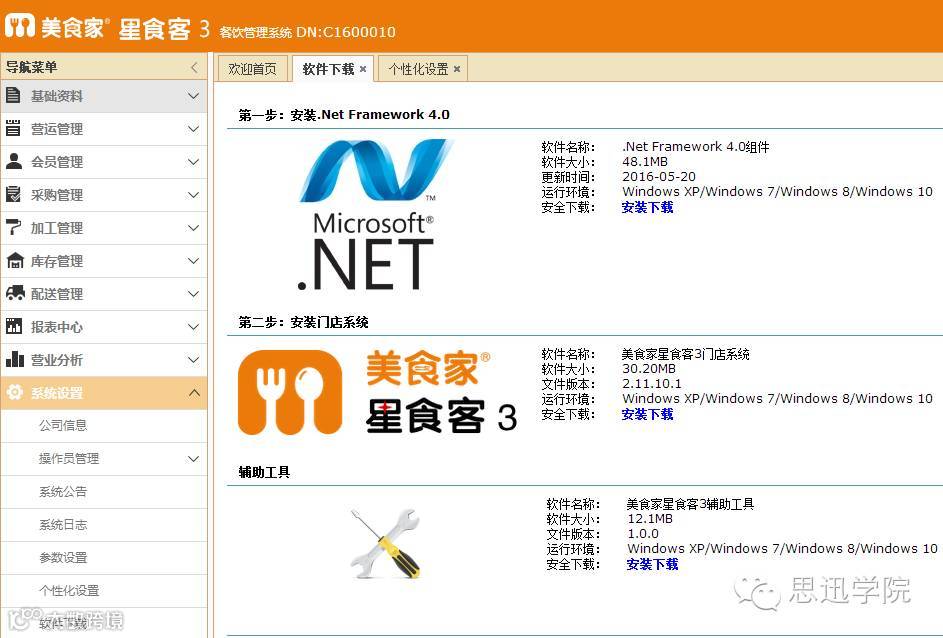
Task: Click the 导航菜单 panel title
Action: click(31, 67)
